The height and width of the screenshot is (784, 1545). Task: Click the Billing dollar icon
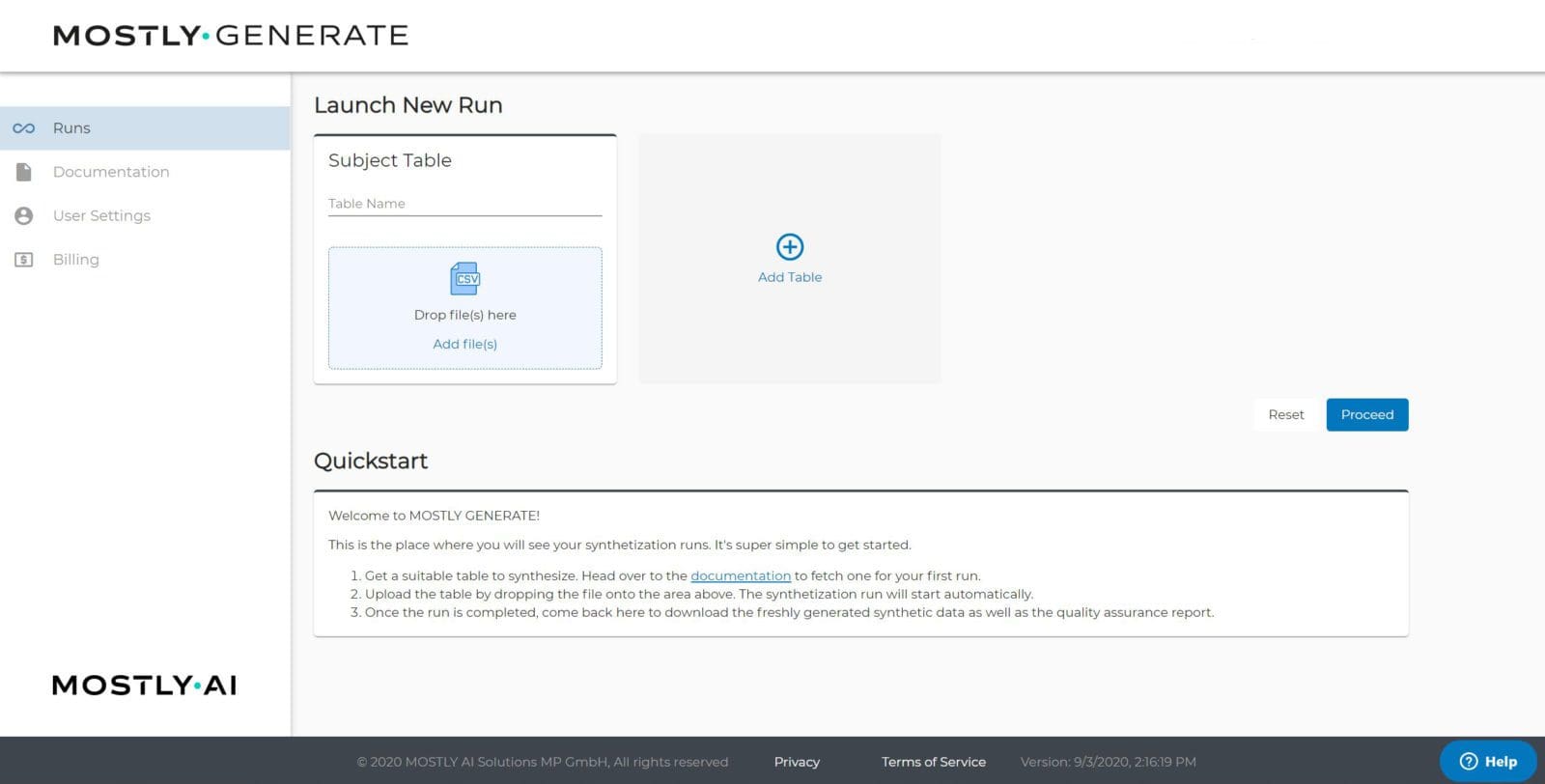24,260
